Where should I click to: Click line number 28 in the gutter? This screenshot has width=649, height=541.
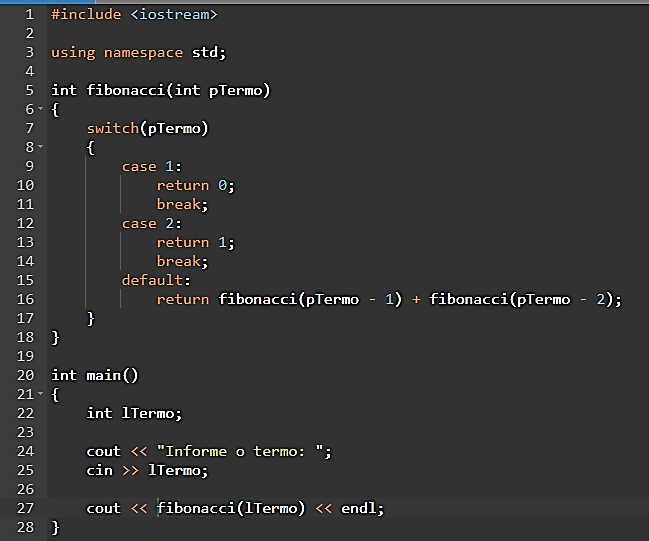tap(25, 527)
